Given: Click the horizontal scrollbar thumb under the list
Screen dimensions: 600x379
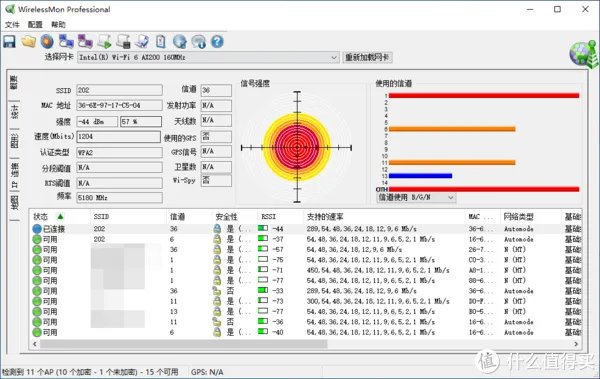Looking at the screenshot, I should (184, 344).
